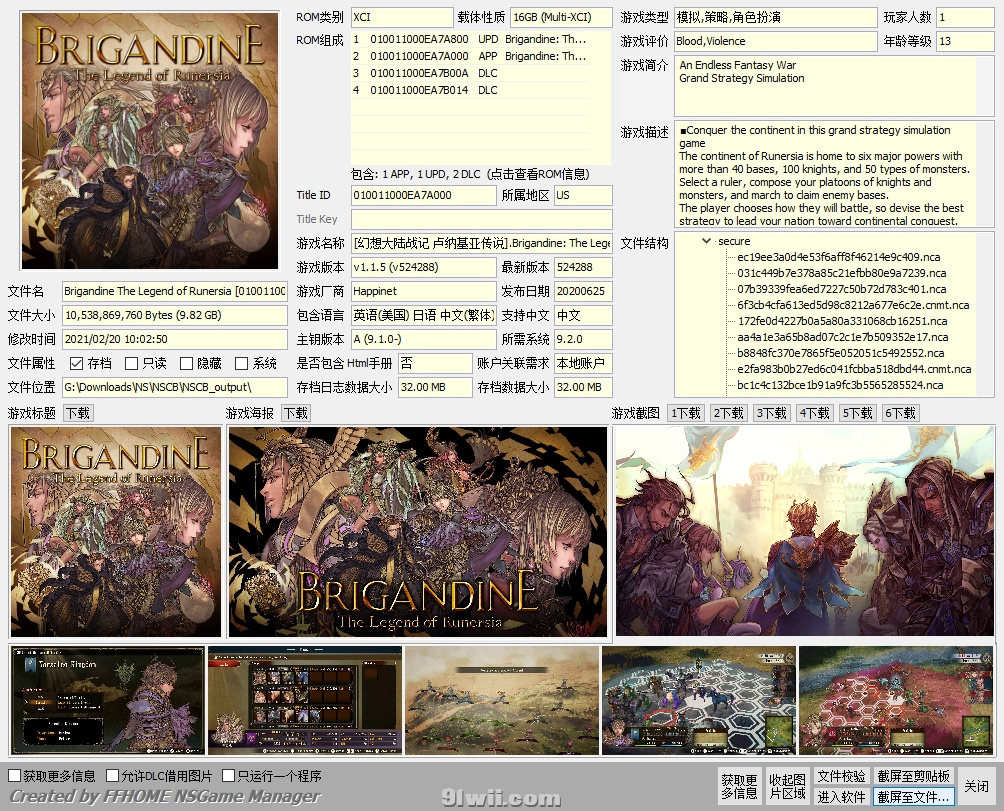The image size is (1004, 811).
Task: Tick the 系统 system attribute checkbox
Action: tap(241, 364)
